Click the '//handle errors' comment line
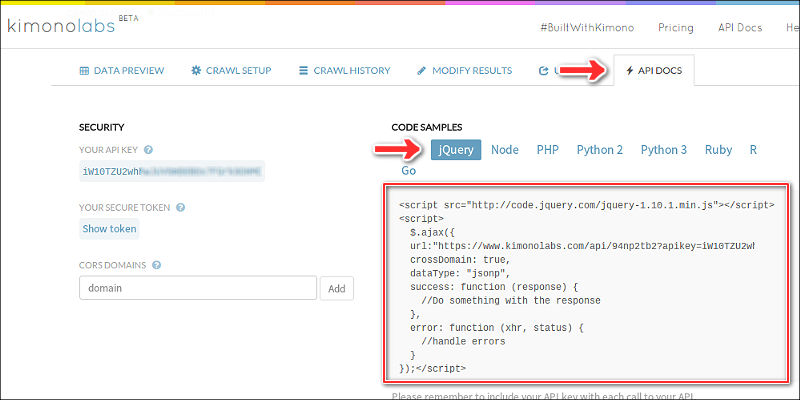 463,341
